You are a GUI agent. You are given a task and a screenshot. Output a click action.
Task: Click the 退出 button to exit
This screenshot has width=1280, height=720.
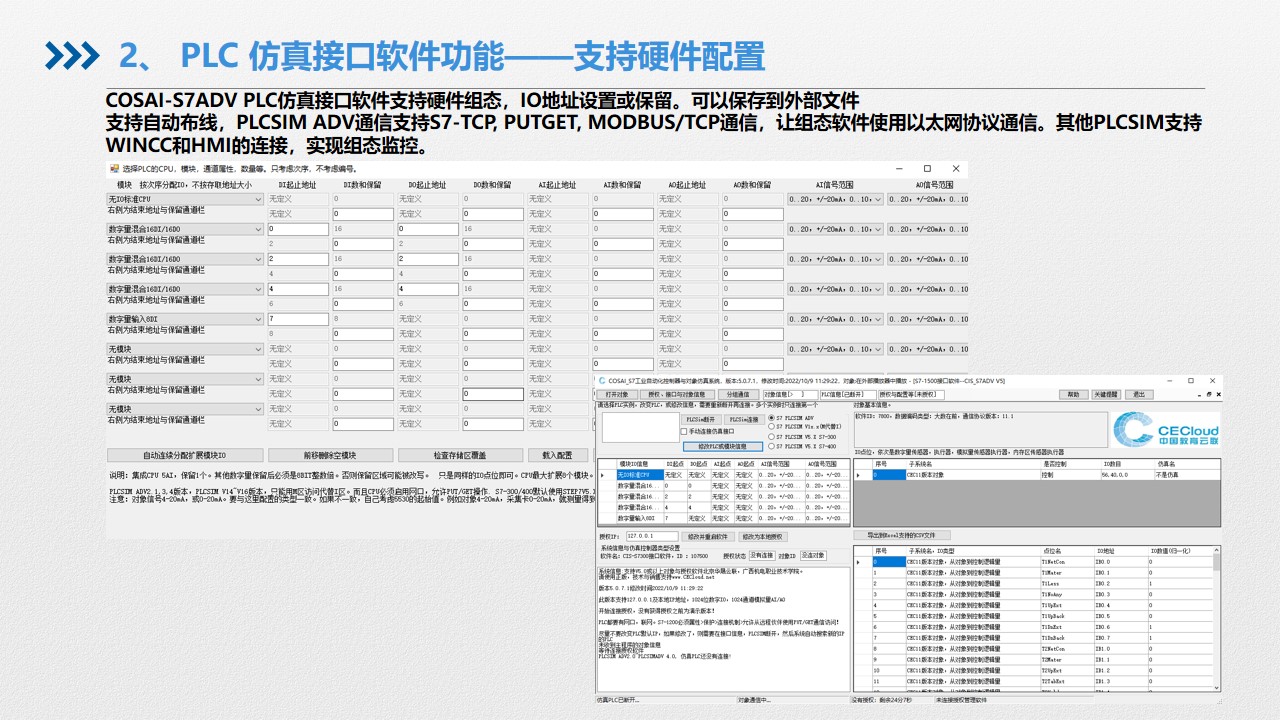pyautogui.click(x=1138, y=394)
